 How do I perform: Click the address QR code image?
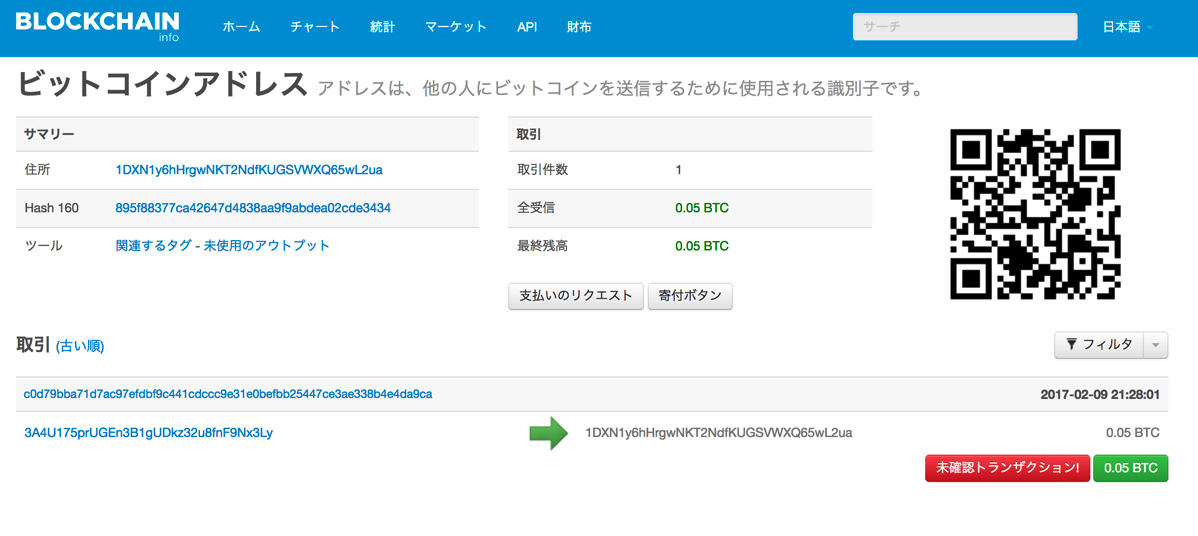pos(1035,214)
